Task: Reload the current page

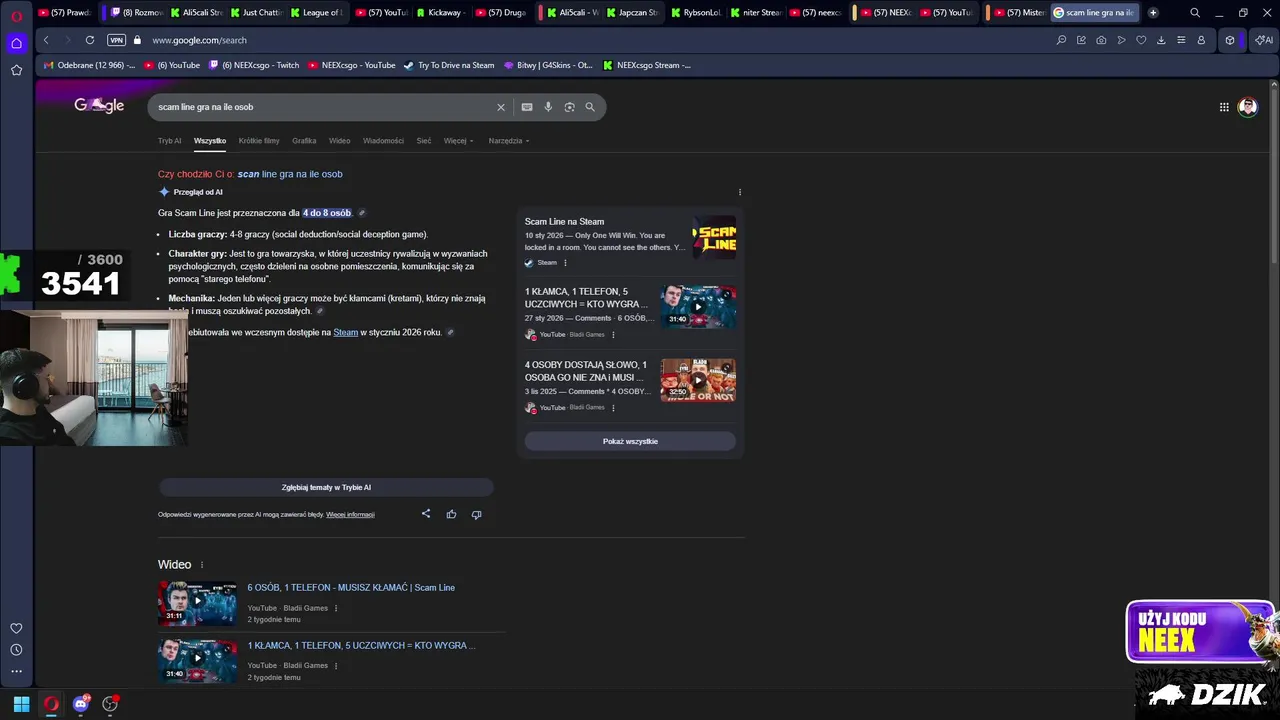Action: (x=90, y=40)
